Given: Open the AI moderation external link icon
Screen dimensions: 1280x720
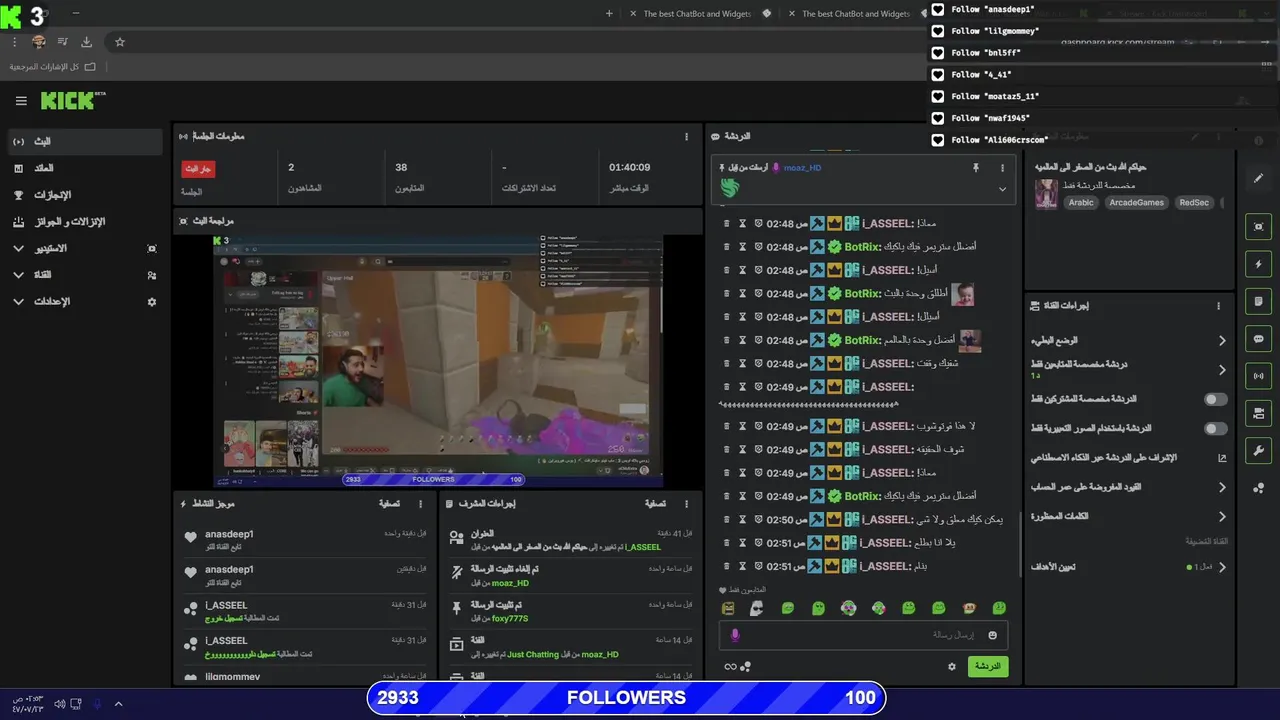Looking at the screenshot, I should 1222,458.
